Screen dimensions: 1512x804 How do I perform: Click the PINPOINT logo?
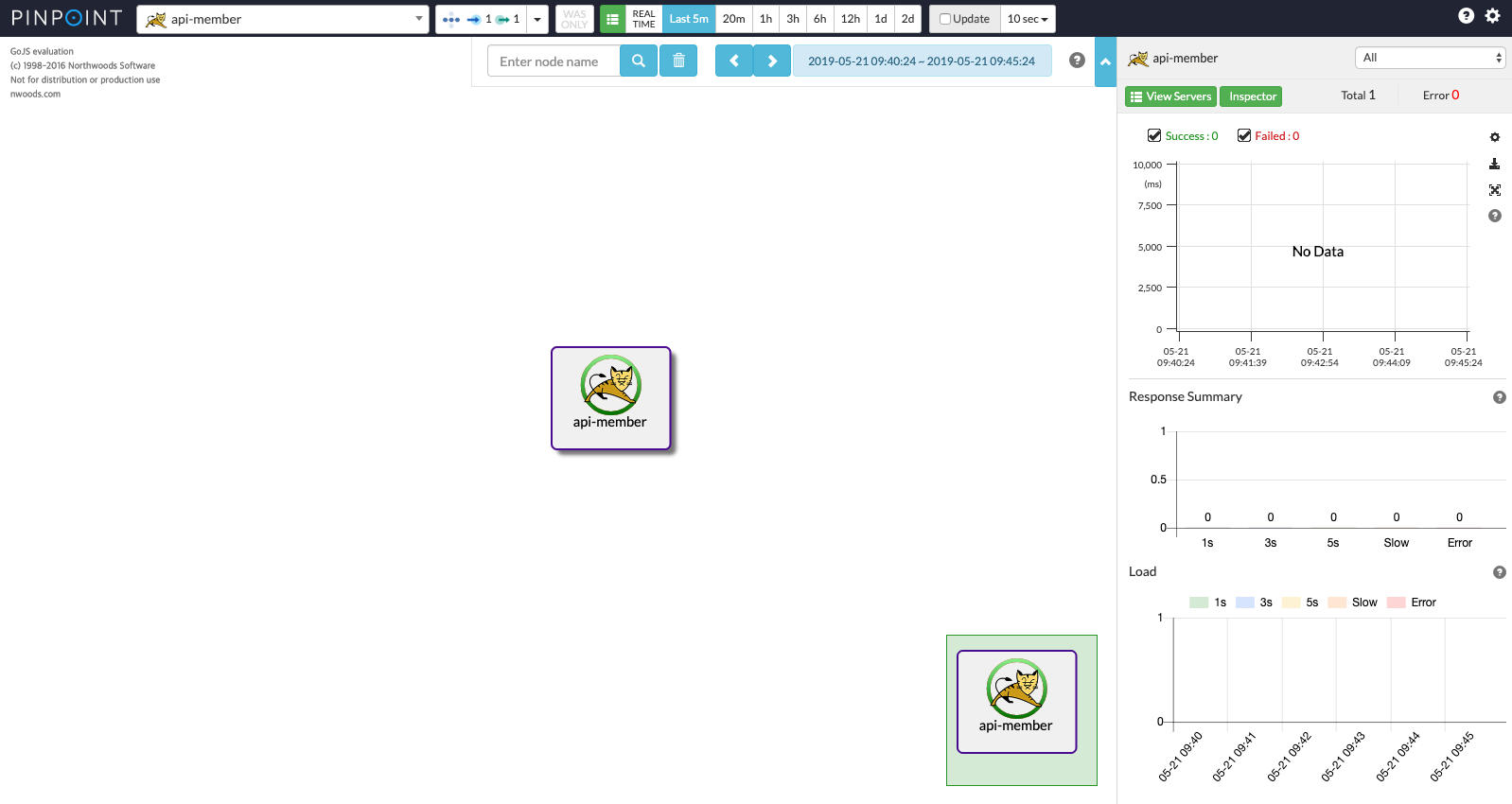tap(66, 18)
